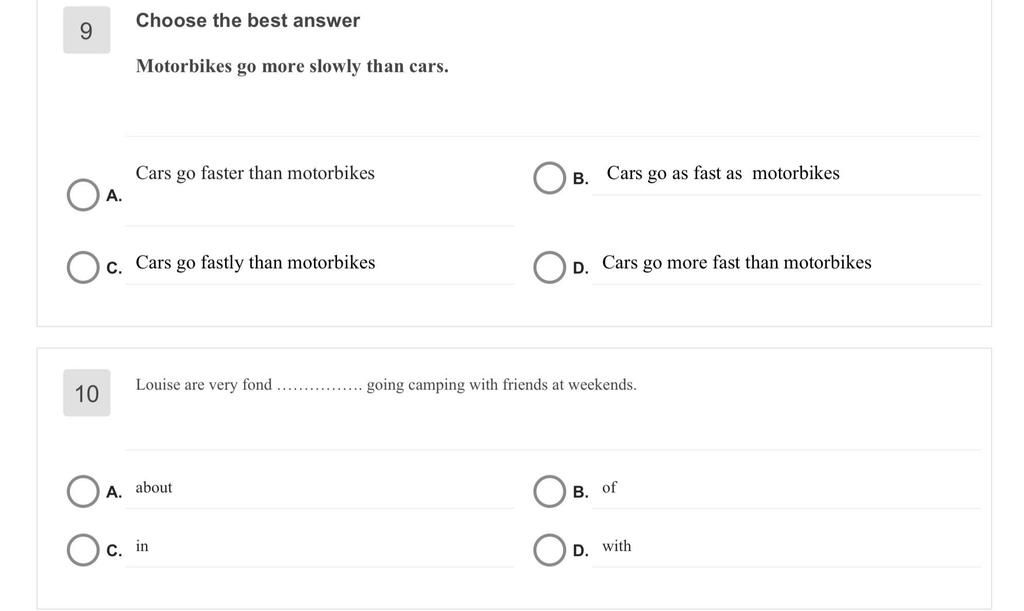Click the question number 9 badge

(x=87, y=30)
